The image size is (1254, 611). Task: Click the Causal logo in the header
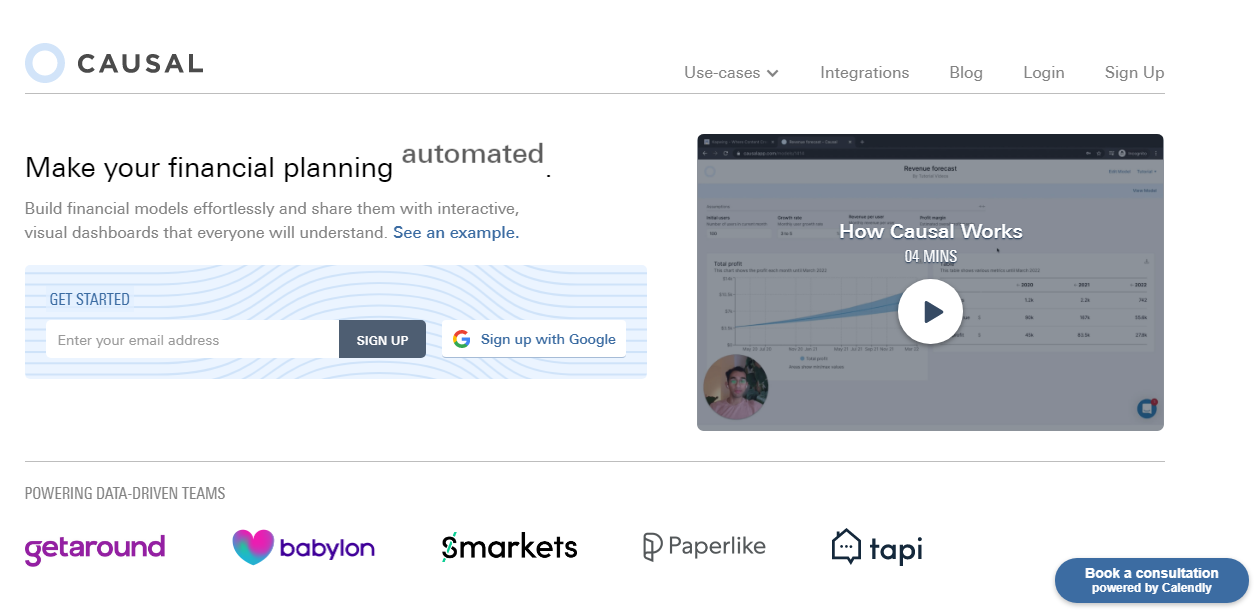[114, 63]
